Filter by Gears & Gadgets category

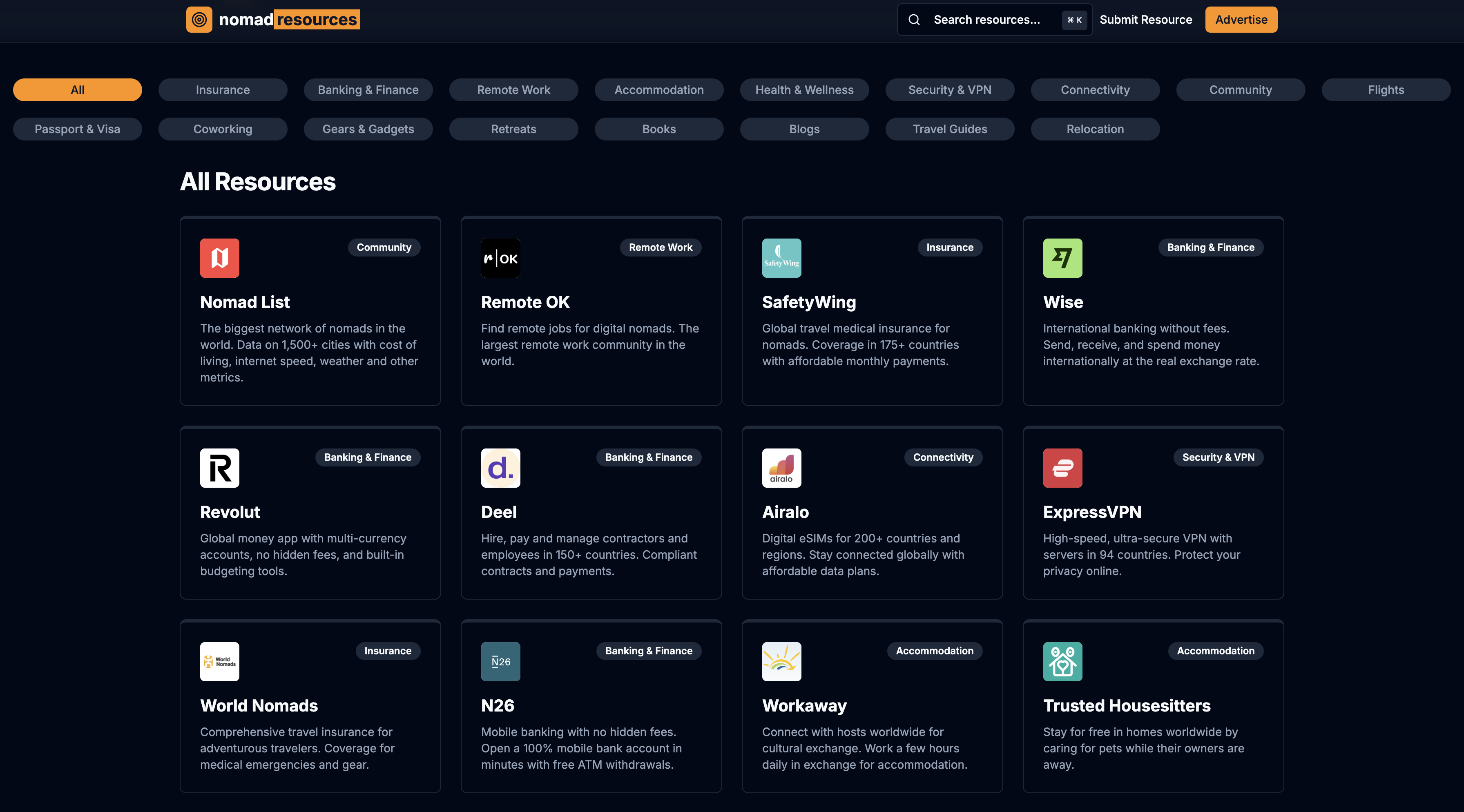click(x=368, y=129)
